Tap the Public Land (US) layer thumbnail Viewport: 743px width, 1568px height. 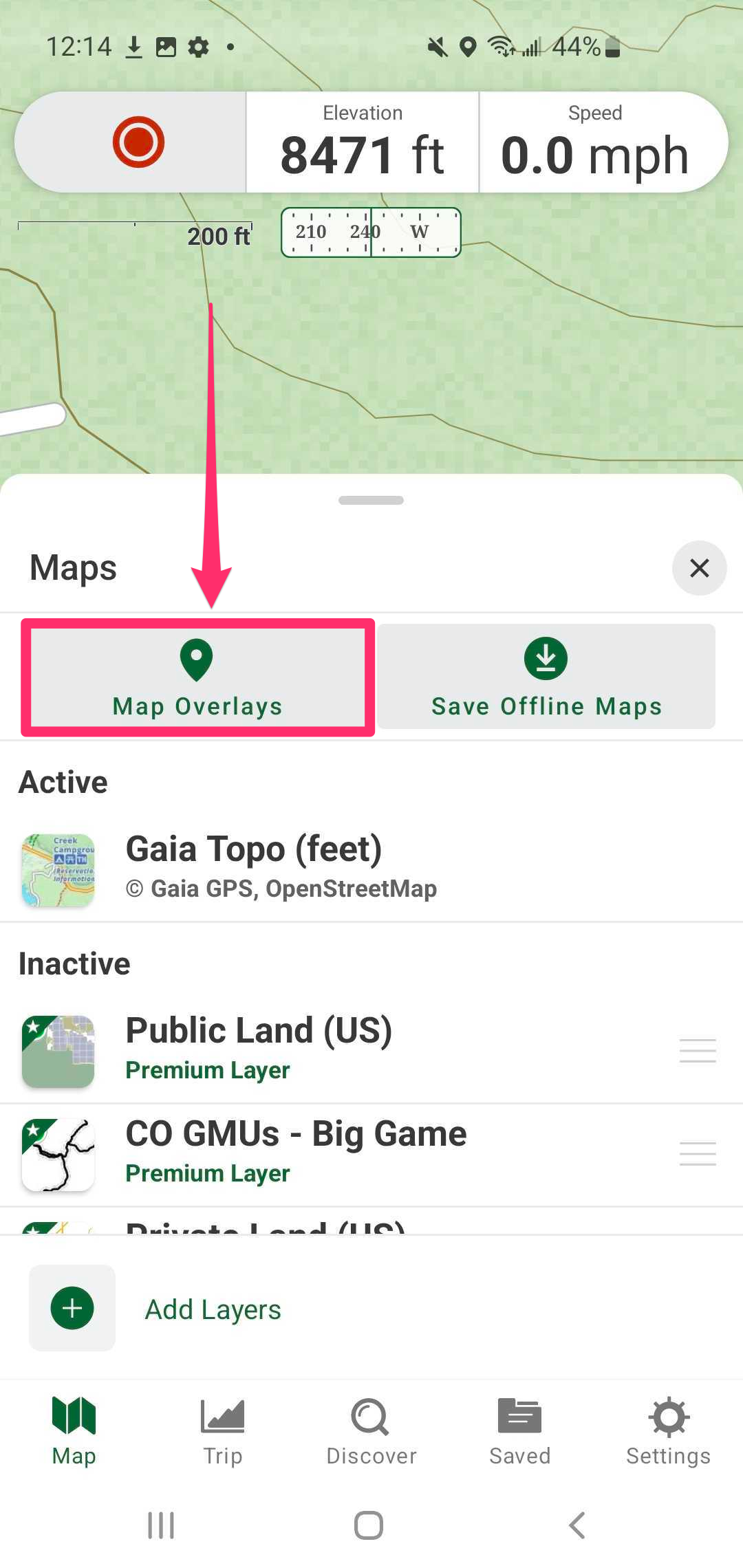click(x=58, y=1052)
